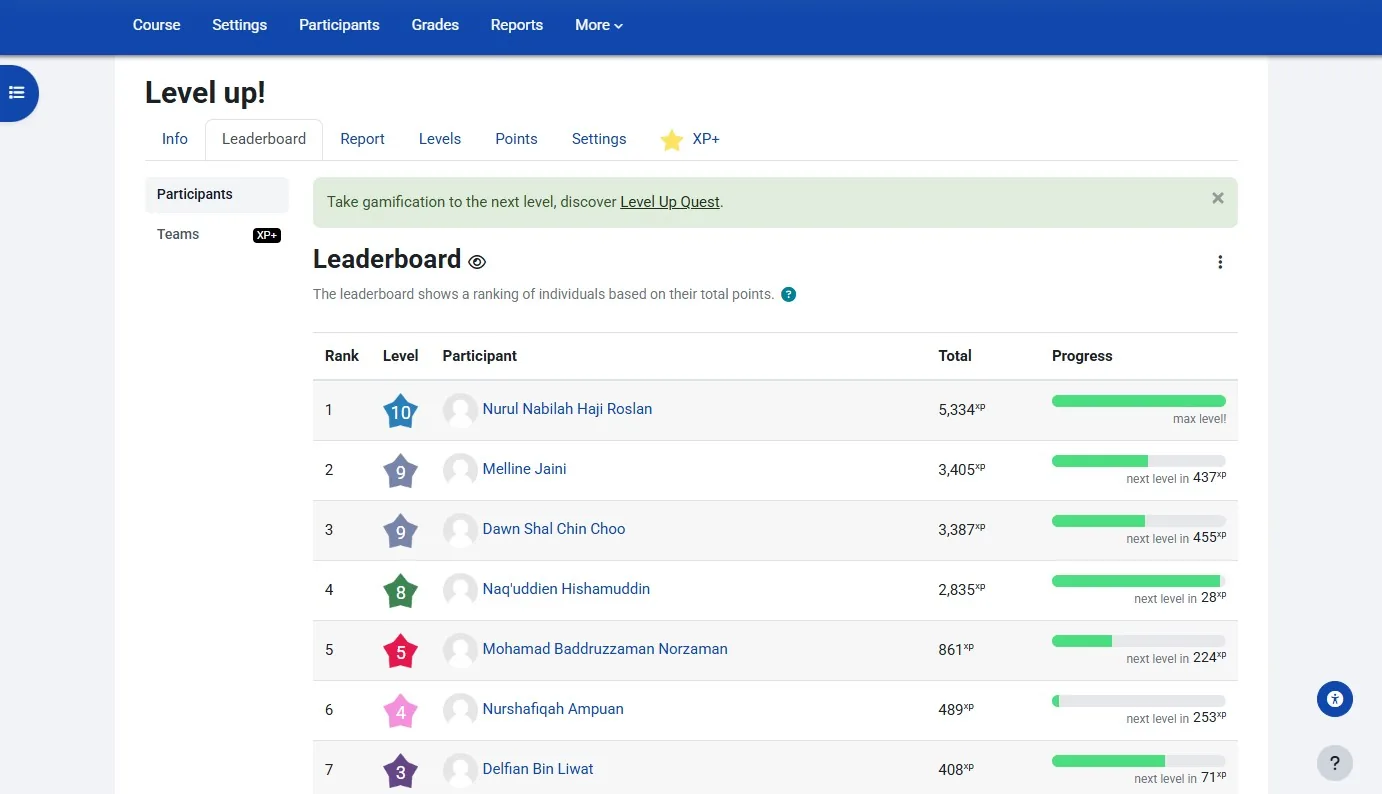Screen dimensions: 1382x794
Task: Switch to the Report tab
Action: 362,139
